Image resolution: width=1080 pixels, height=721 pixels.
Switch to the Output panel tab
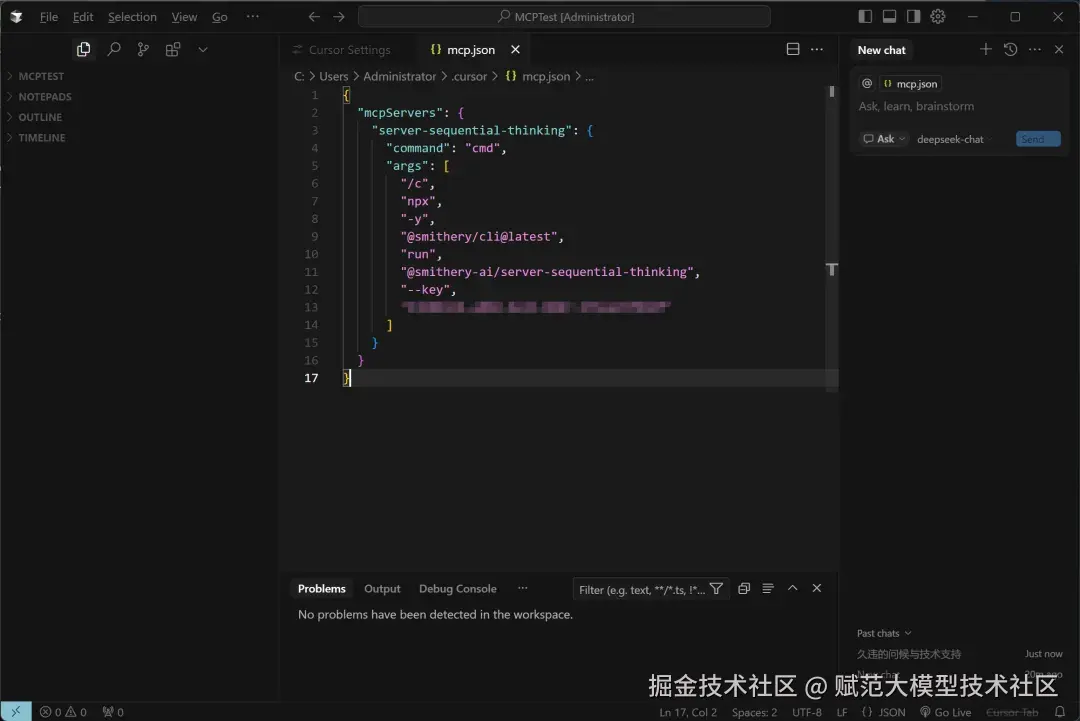pos(381,588)
